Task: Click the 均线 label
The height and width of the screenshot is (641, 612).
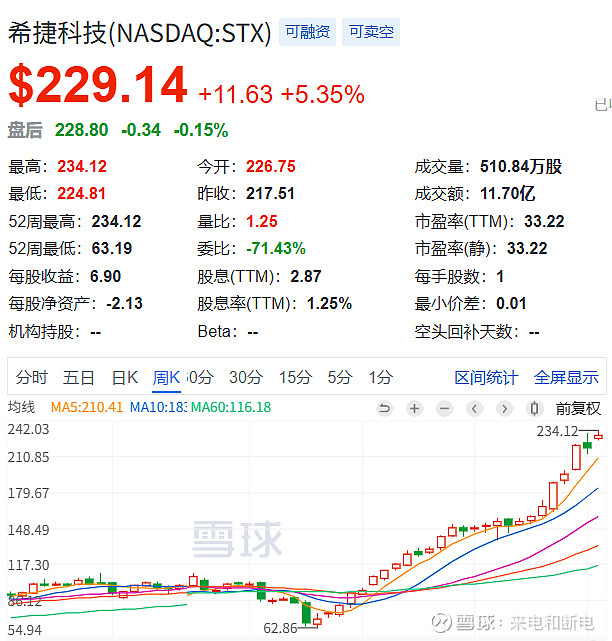Action: click(x=21, y=407)
